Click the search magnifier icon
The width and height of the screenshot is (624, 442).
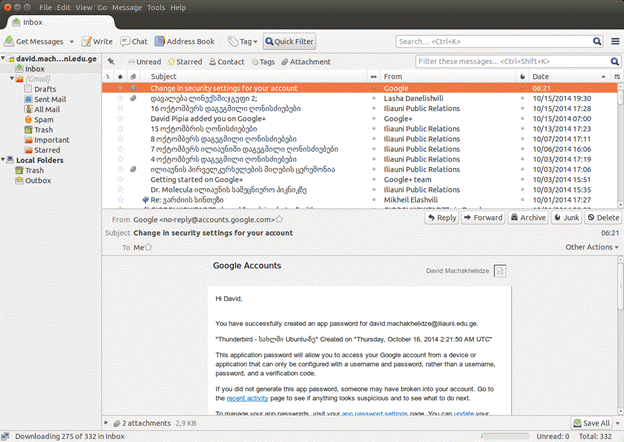pyautogui.click(x=597, y=41)
